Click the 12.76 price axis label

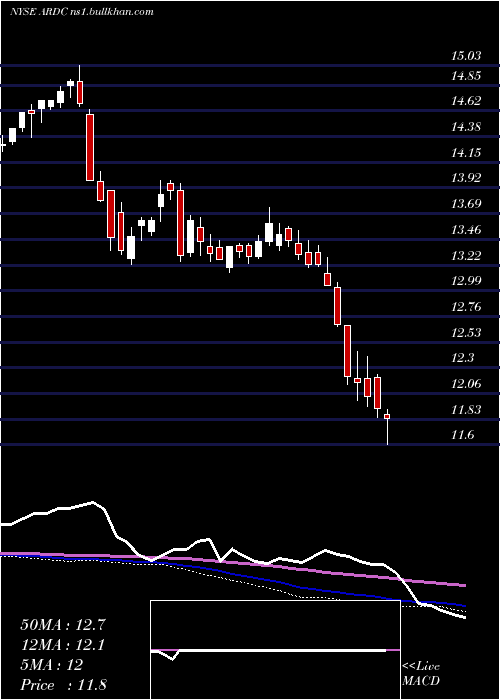[x=466, y=307]
